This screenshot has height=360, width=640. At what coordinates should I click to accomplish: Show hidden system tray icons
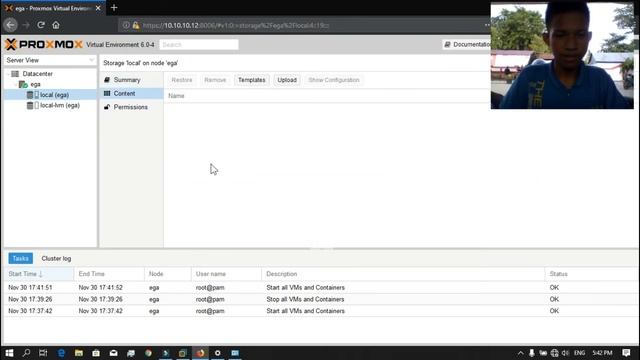520,353
